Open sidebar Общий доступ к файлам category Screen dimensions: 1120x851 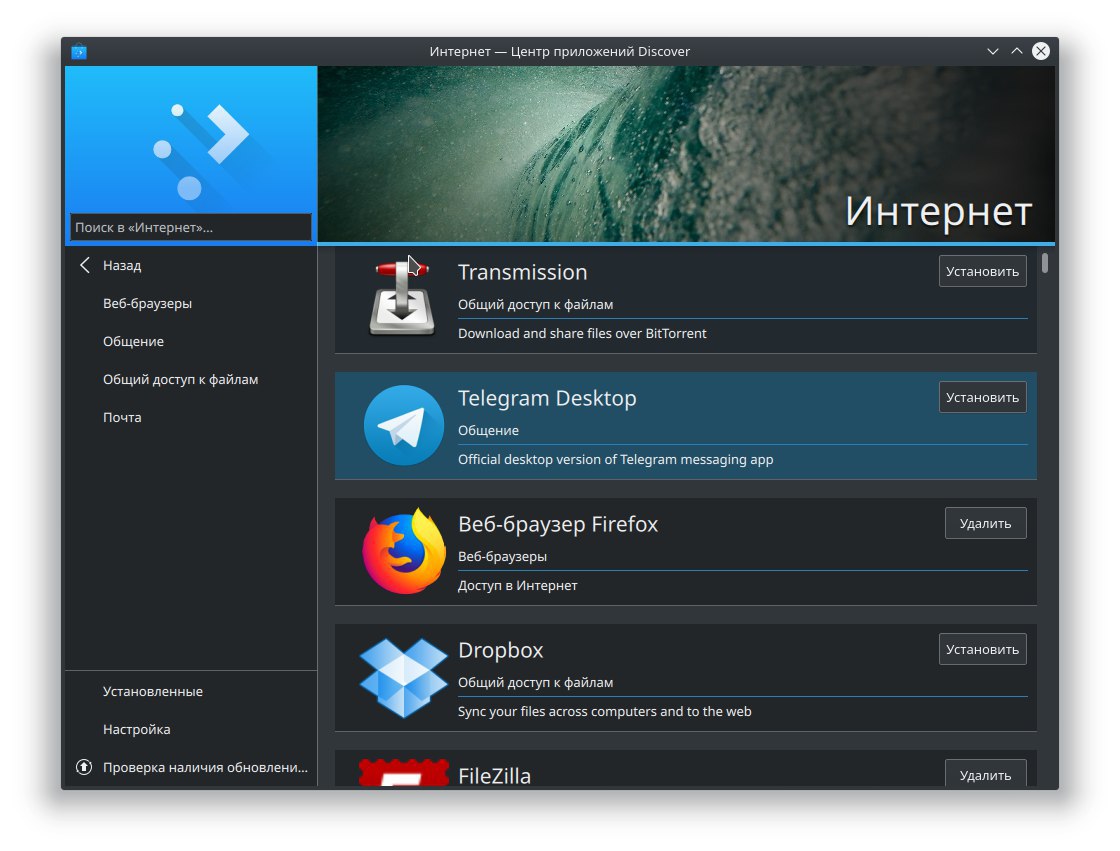pos(191,379)
